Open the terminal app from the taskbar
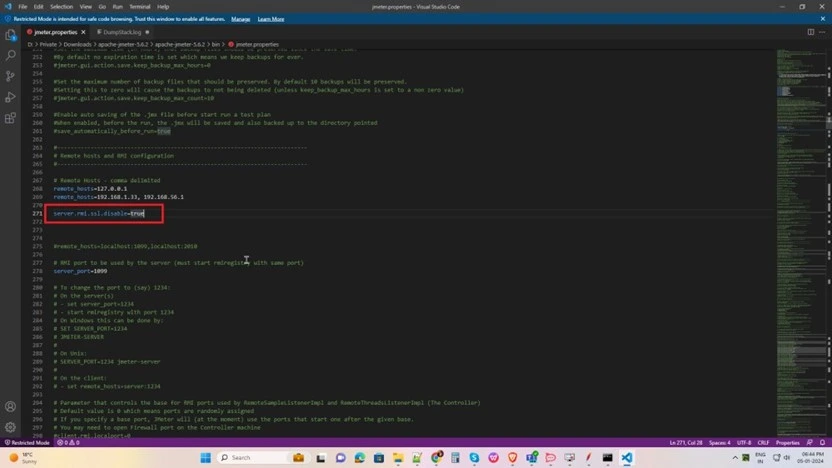This screenshot has width=832, height=468. point(608,457)
